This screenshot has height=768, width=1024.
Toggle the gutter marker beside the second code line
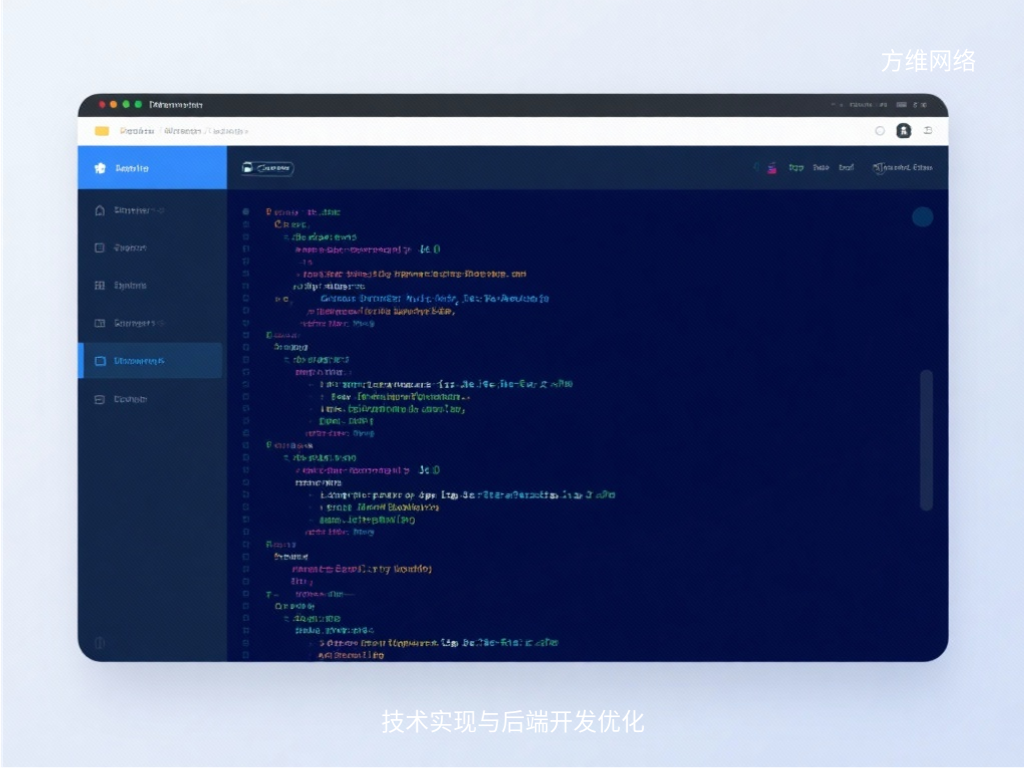(x=245, y=225)
